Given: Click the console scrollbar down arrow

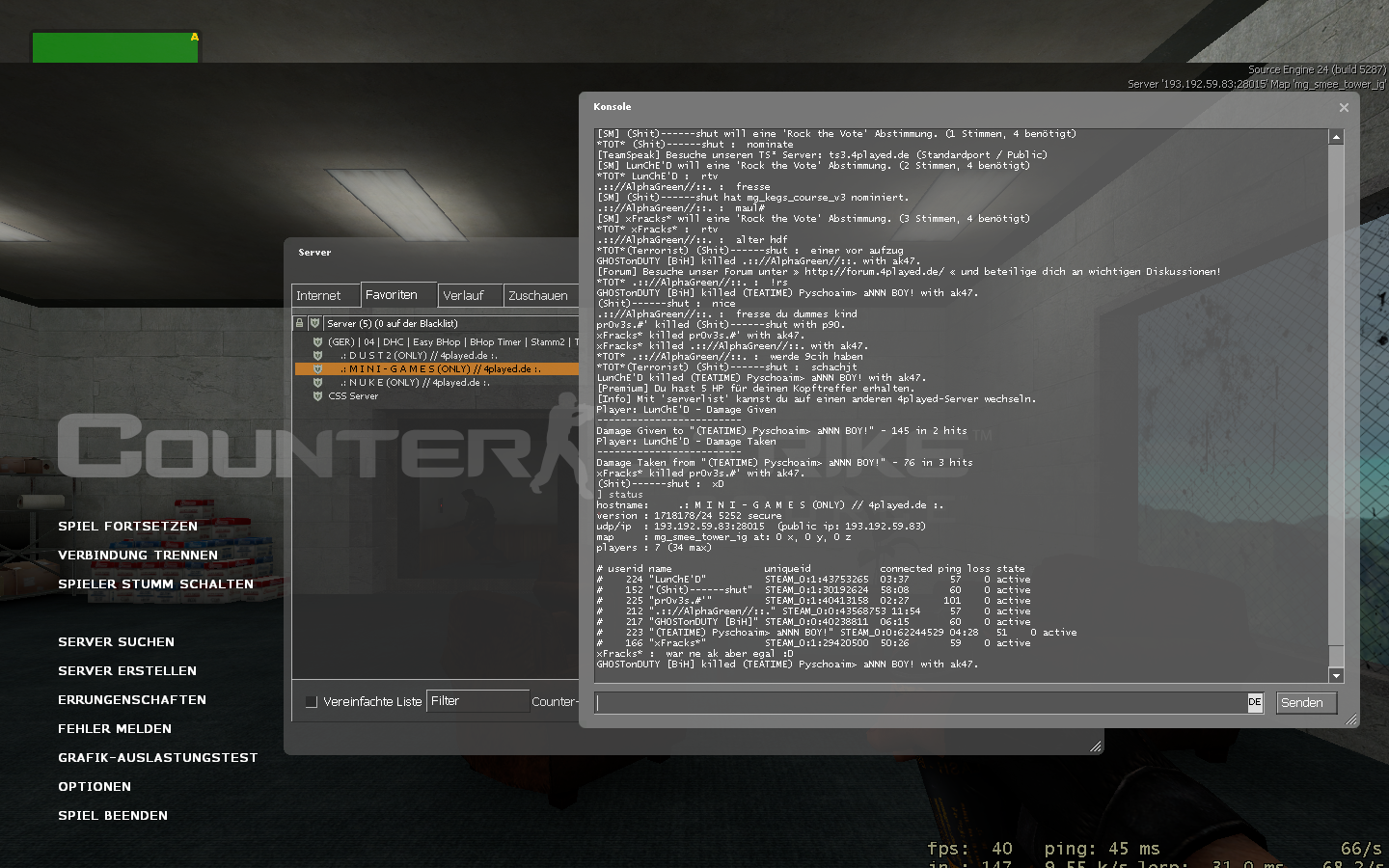Looking at the screenshot, I should pos(1336,675).
